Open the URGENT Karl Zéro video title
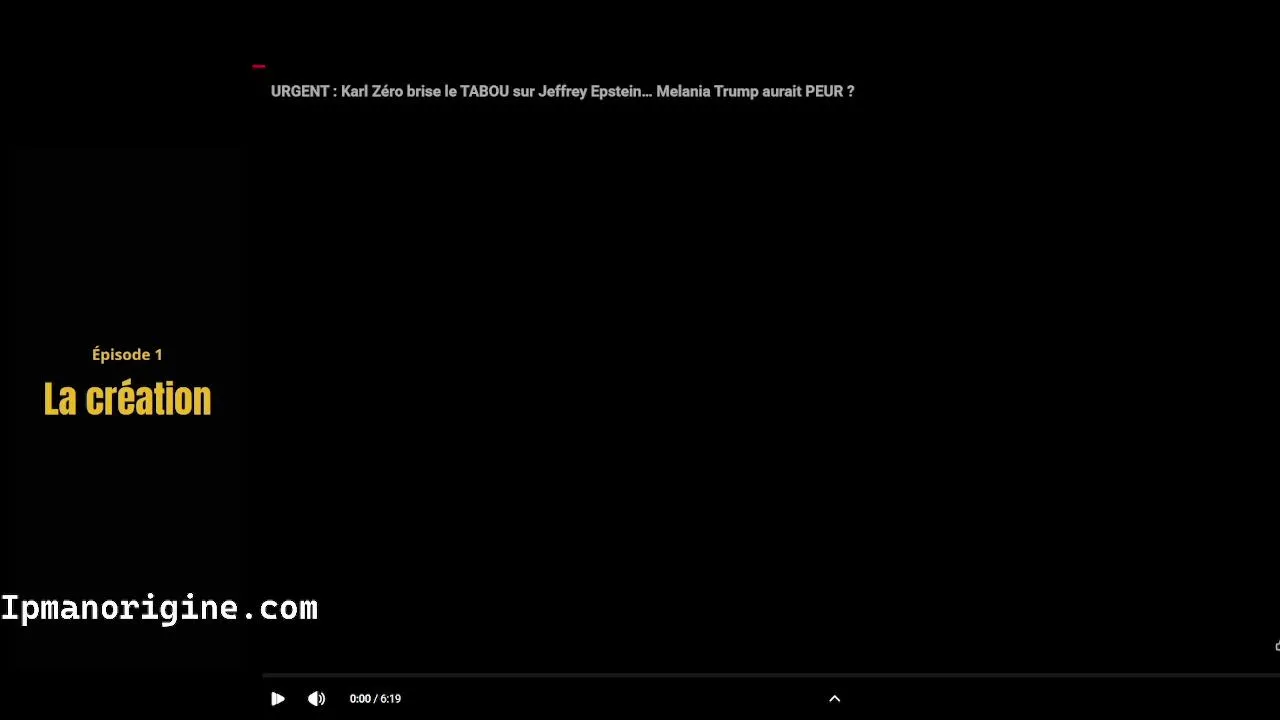1280x720 pixels. [562, 91]
